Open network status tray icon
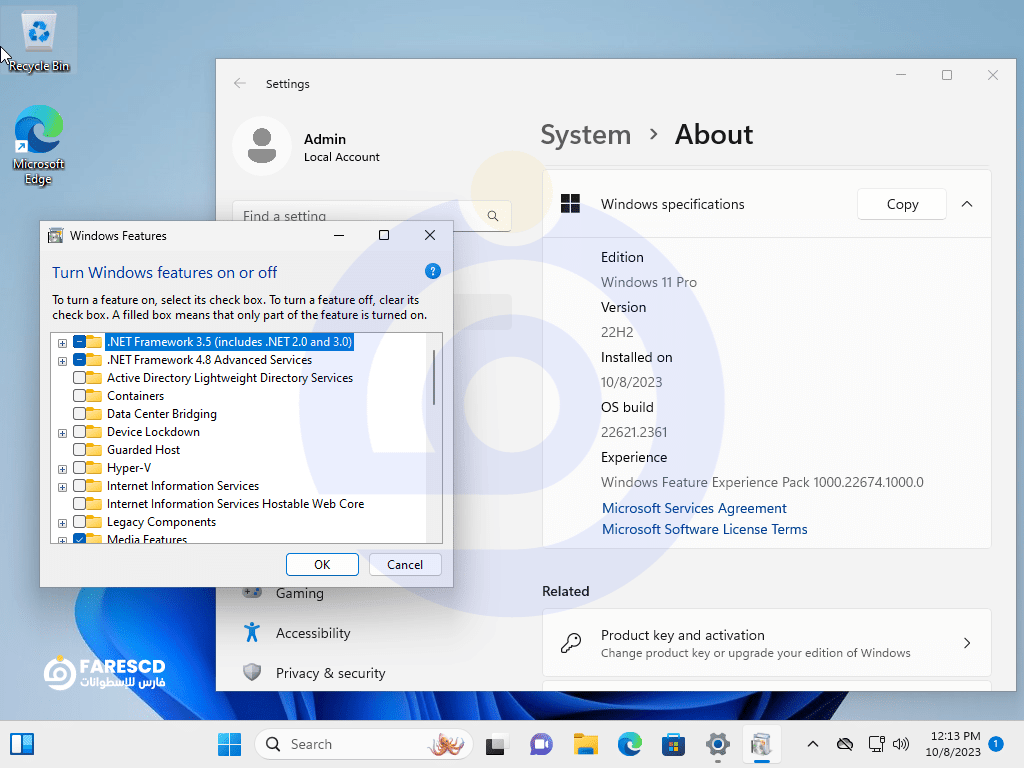The height and width of the screenshot is (768, 1024). [x=876, y=744]
